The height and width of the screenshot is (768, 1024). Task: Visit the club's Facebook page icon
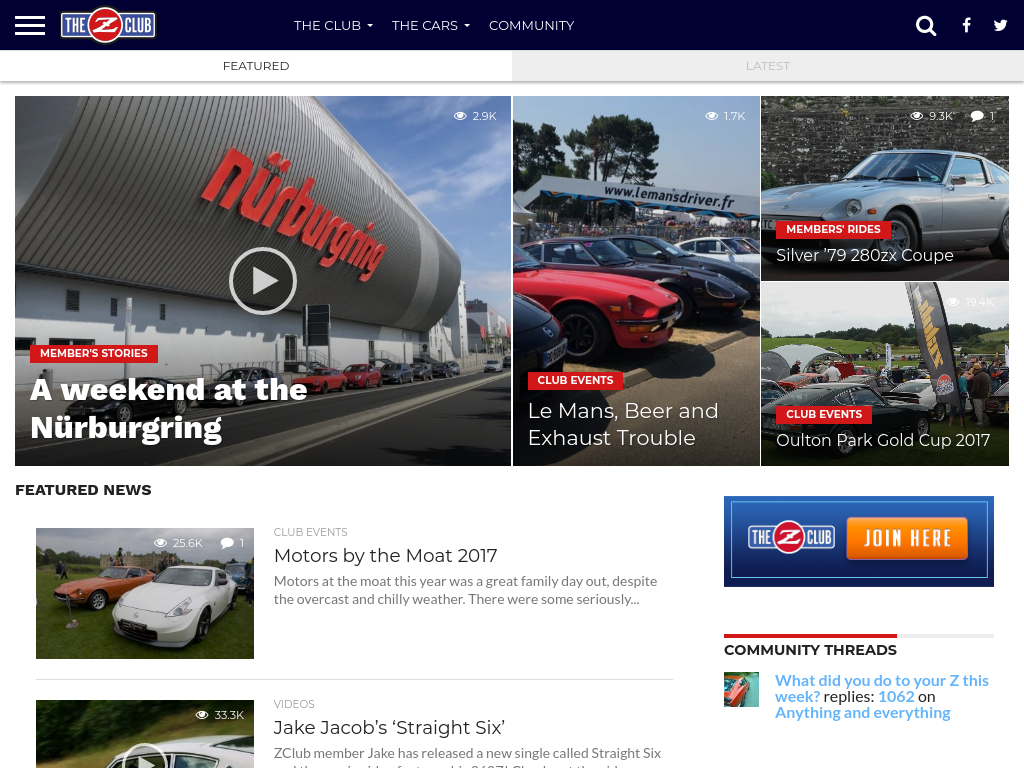point(967,25)
